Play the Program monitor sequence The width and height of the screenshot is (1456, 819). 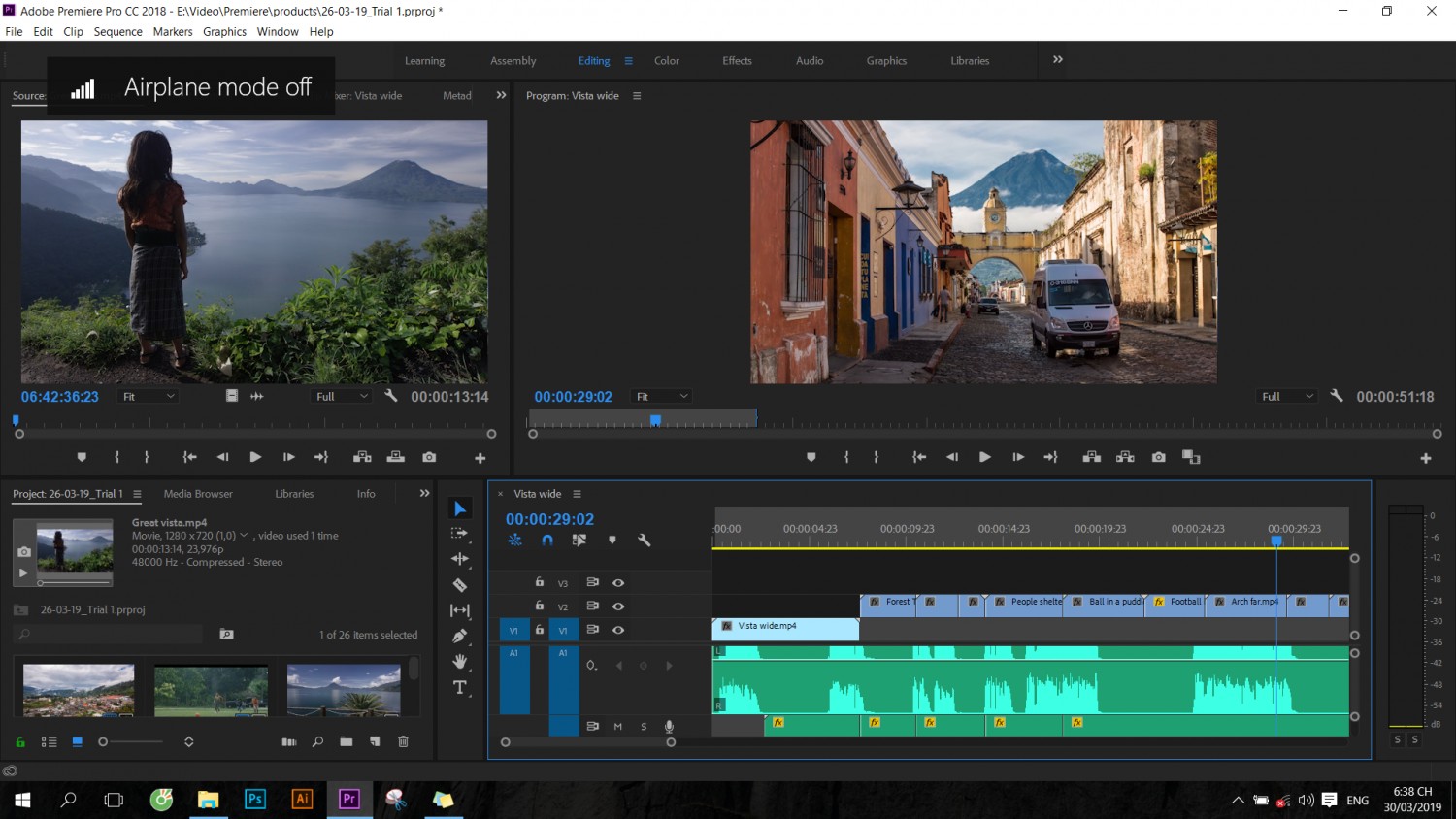tap(985, 457)
